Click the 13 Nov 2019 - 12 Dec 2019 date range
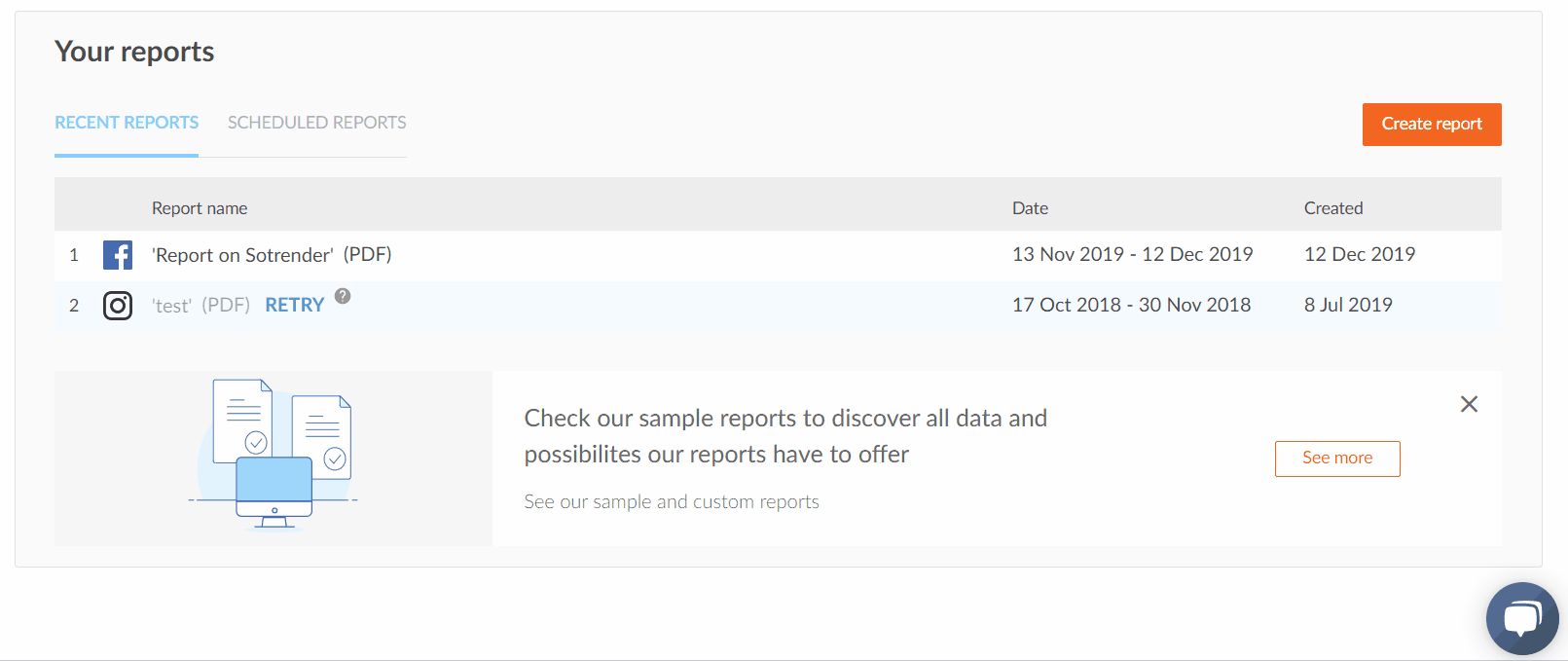Image resolution: width=1568 pixels, height=661 pixels. coord(1133,255)
